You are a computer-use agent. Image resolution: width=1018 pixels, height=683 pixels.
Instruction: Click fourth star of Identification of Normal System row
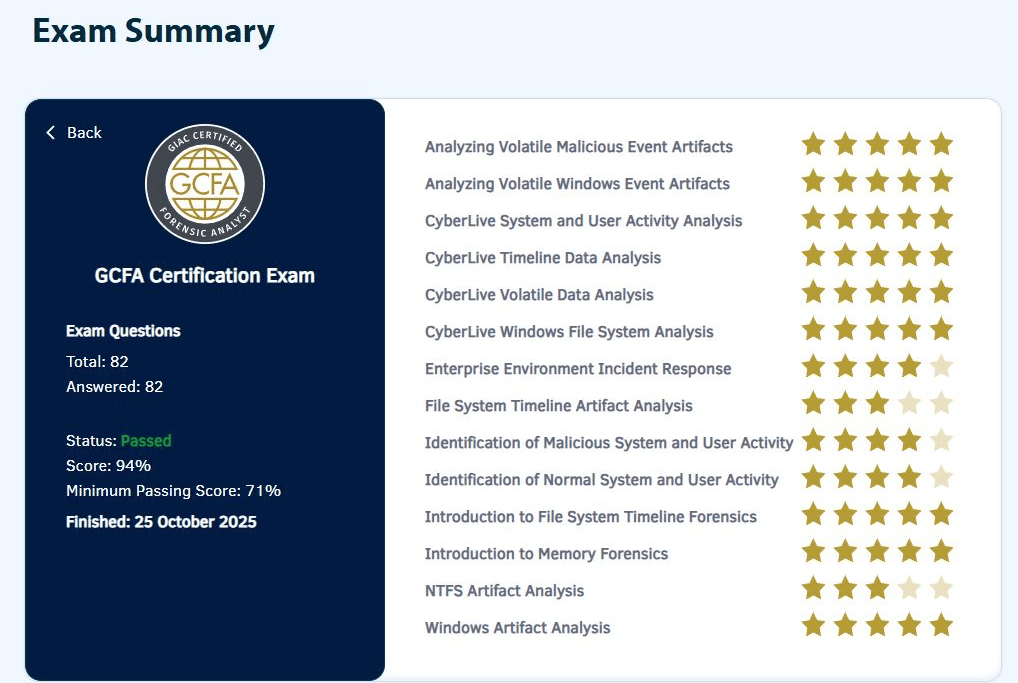[910, 477]
